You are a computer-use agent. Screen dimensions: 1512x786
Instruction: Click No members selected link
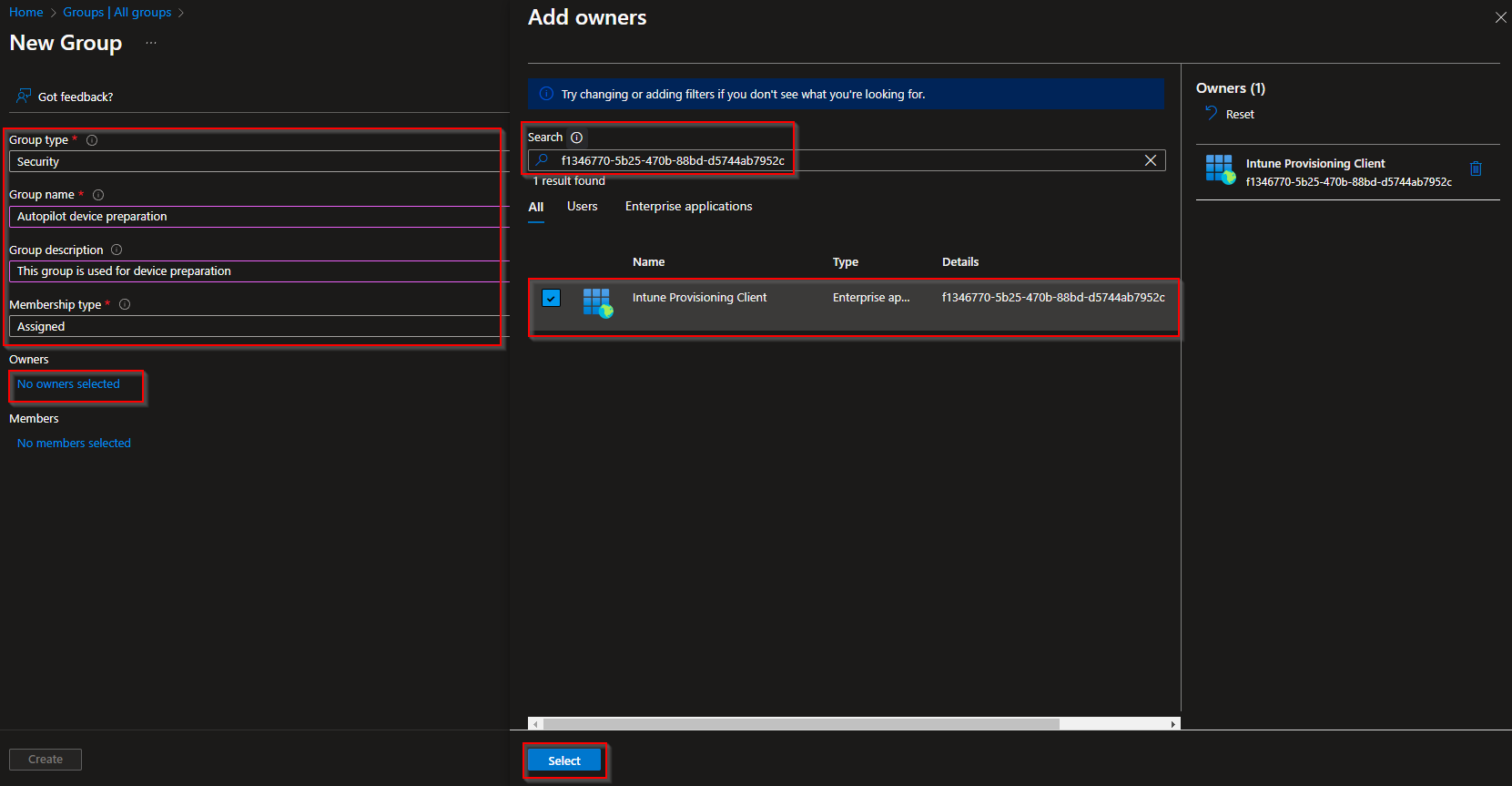[74, 444]
